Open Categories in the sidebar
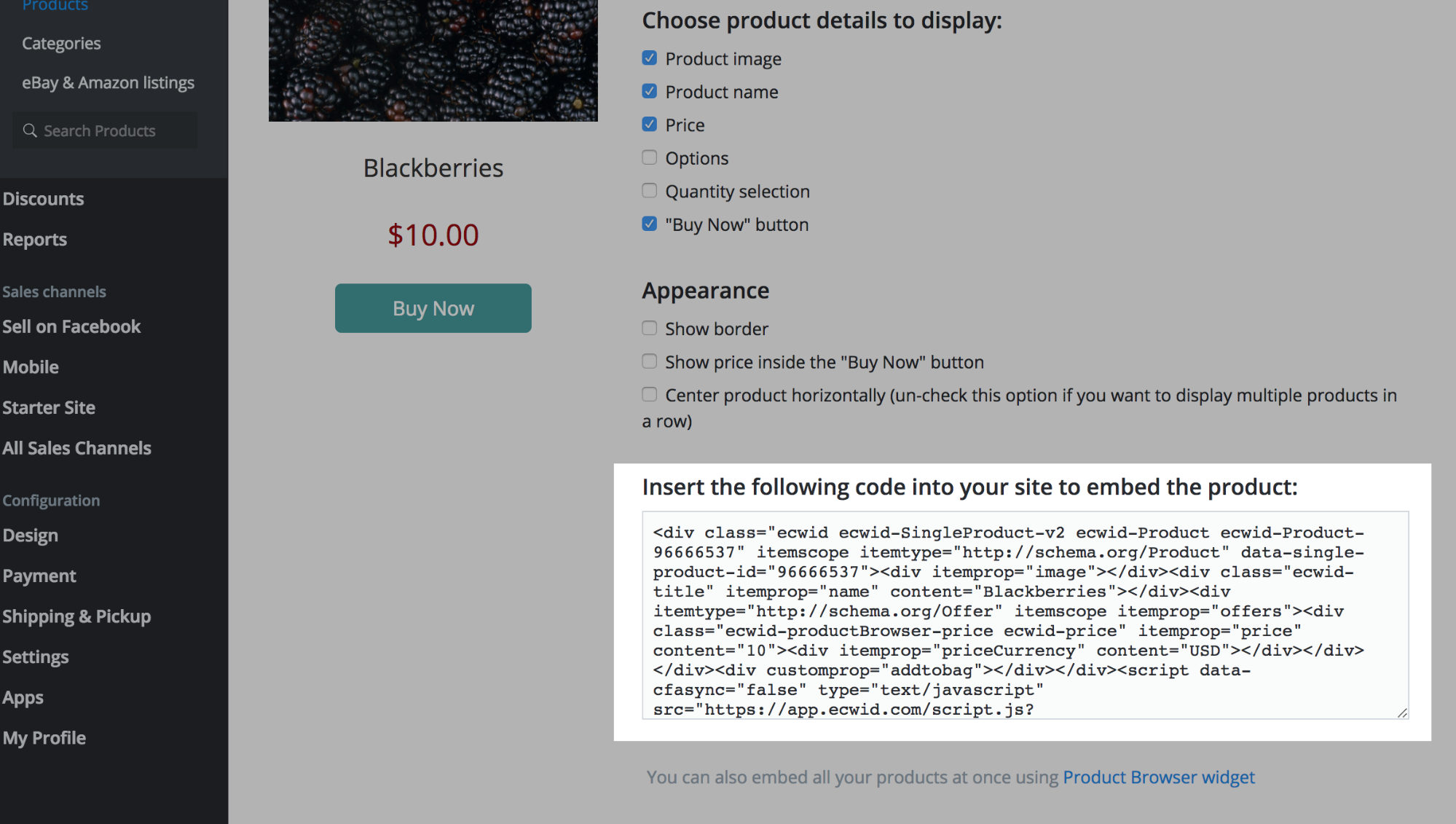This screenshot has width=1456, height=824. pyautogui.click(x=61, y=44)
